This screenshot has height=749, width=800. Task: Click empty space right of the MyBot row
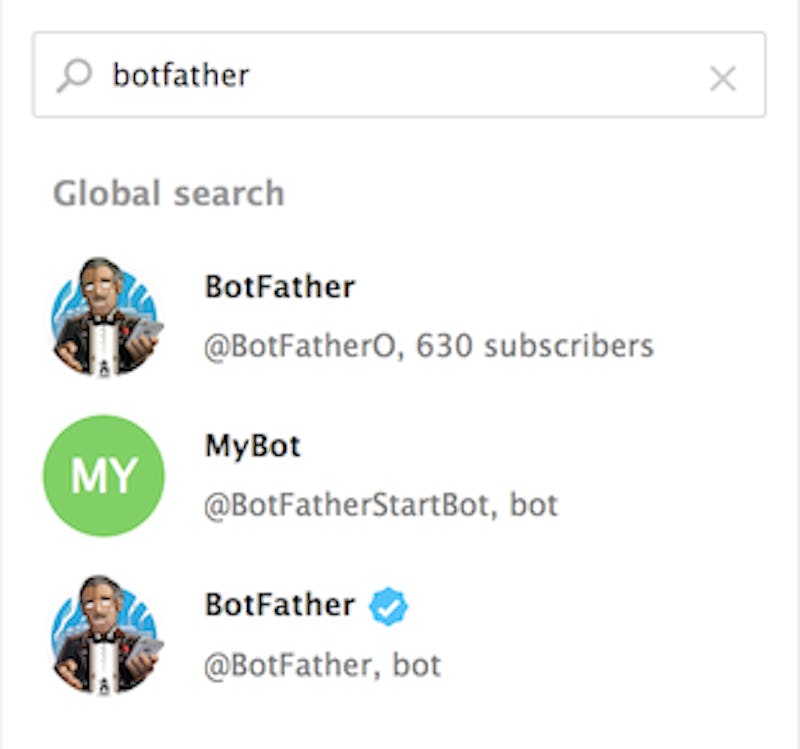pos(680,475)
